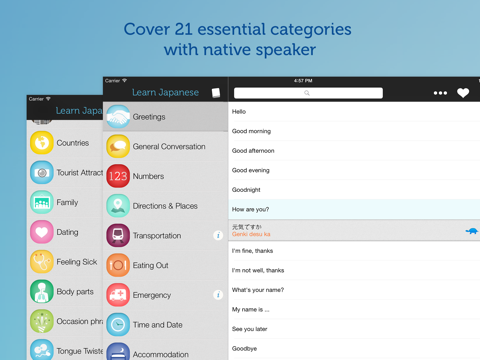Tap the "Genki desu ka" romaji text

(x=251, y=234)
